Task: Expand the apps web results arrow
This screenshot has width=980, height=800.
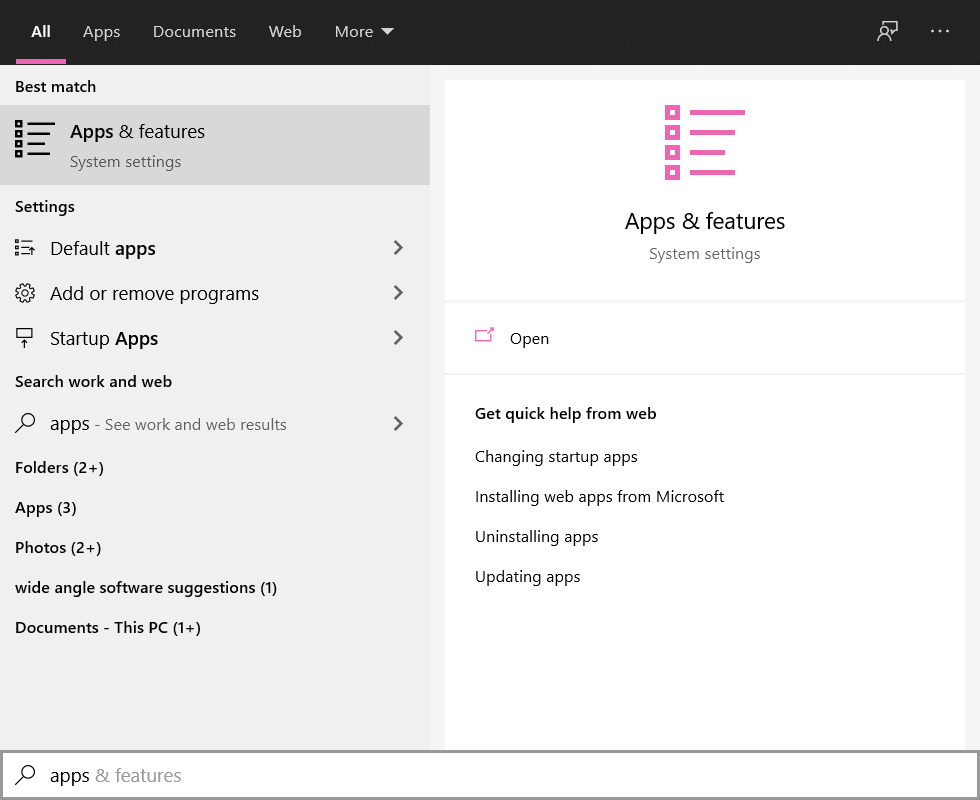Action: [398, 424]
